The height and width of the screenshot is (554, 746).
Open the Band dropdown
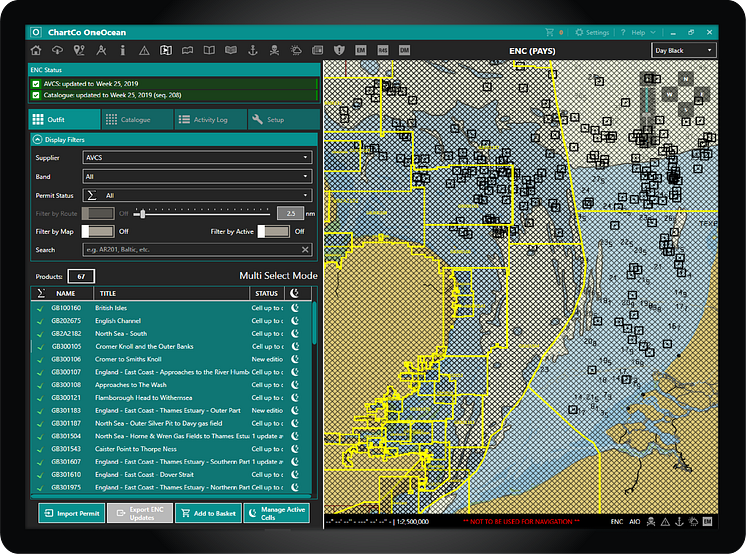(x=197, y=177)
